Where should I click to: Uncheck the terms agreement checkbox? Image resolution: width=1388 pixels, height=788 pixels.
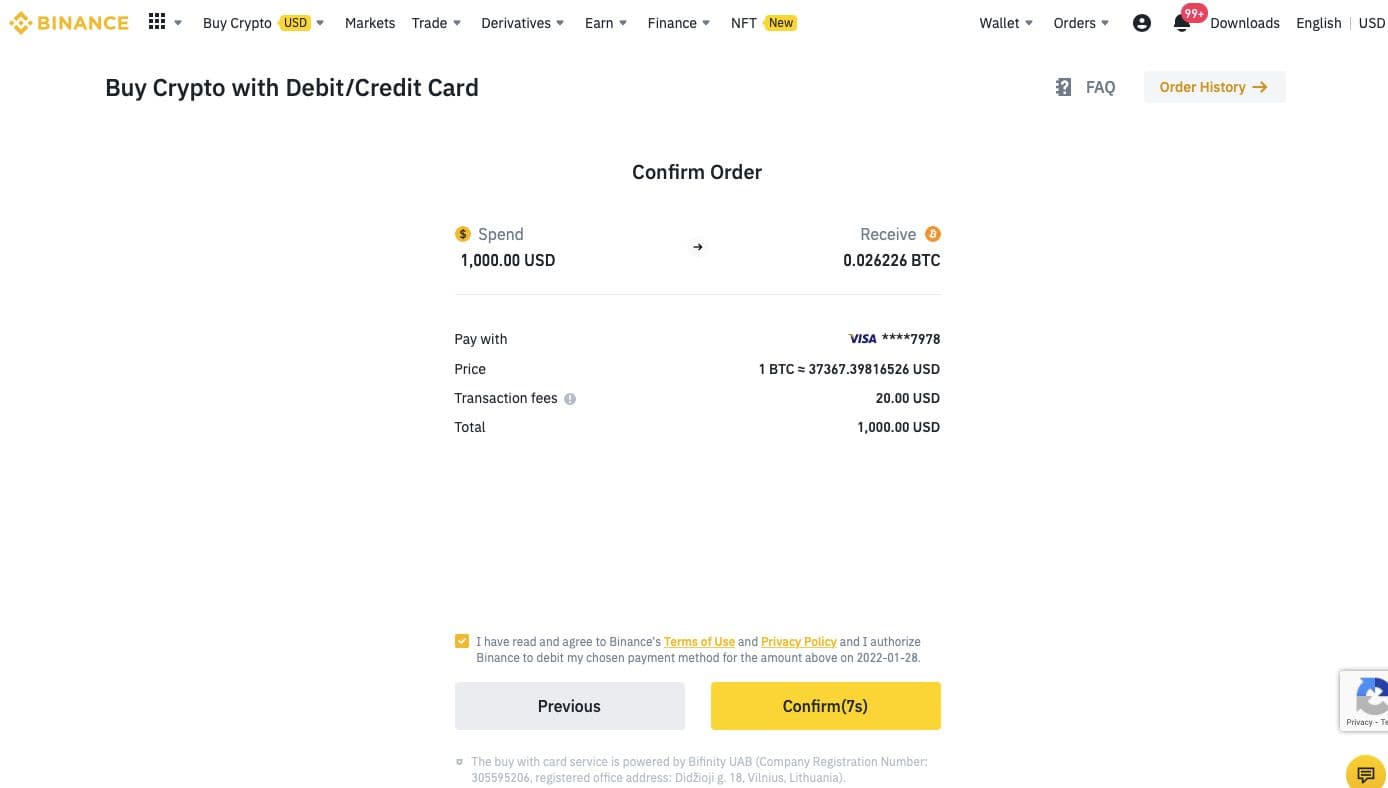[x=462, y=642]
